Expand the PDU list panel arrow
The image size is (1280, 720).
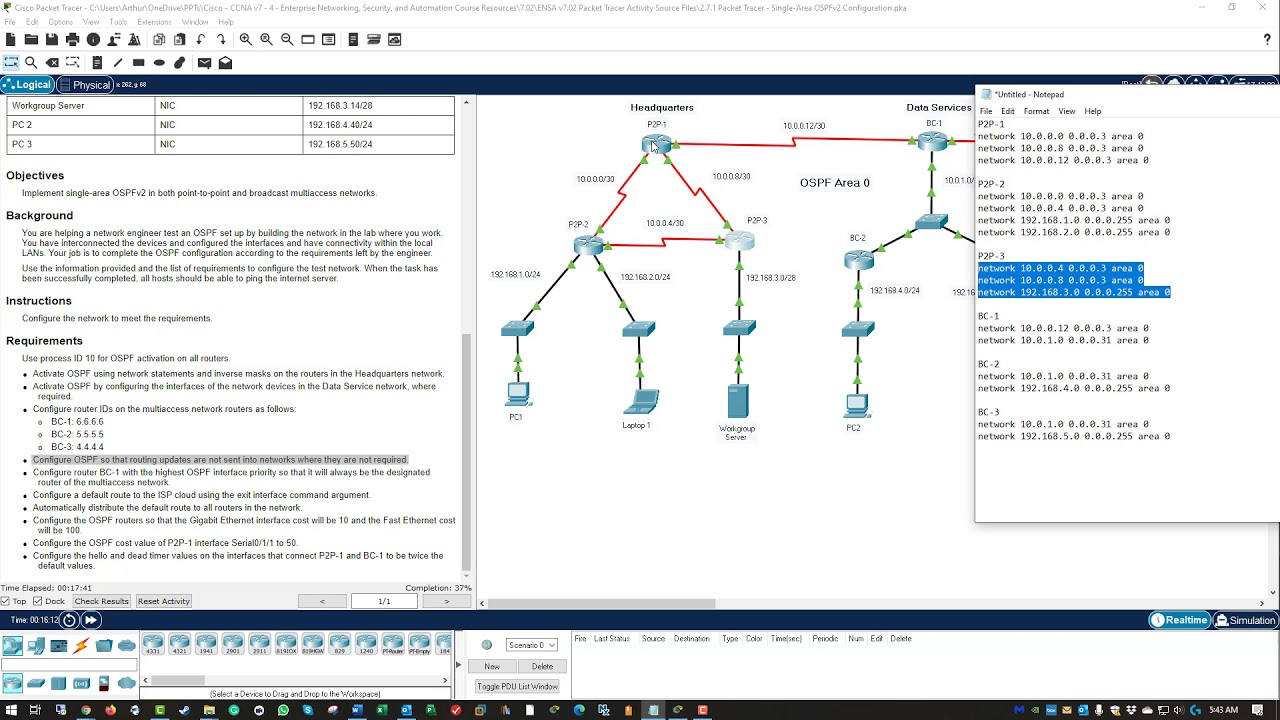[458, 665]
